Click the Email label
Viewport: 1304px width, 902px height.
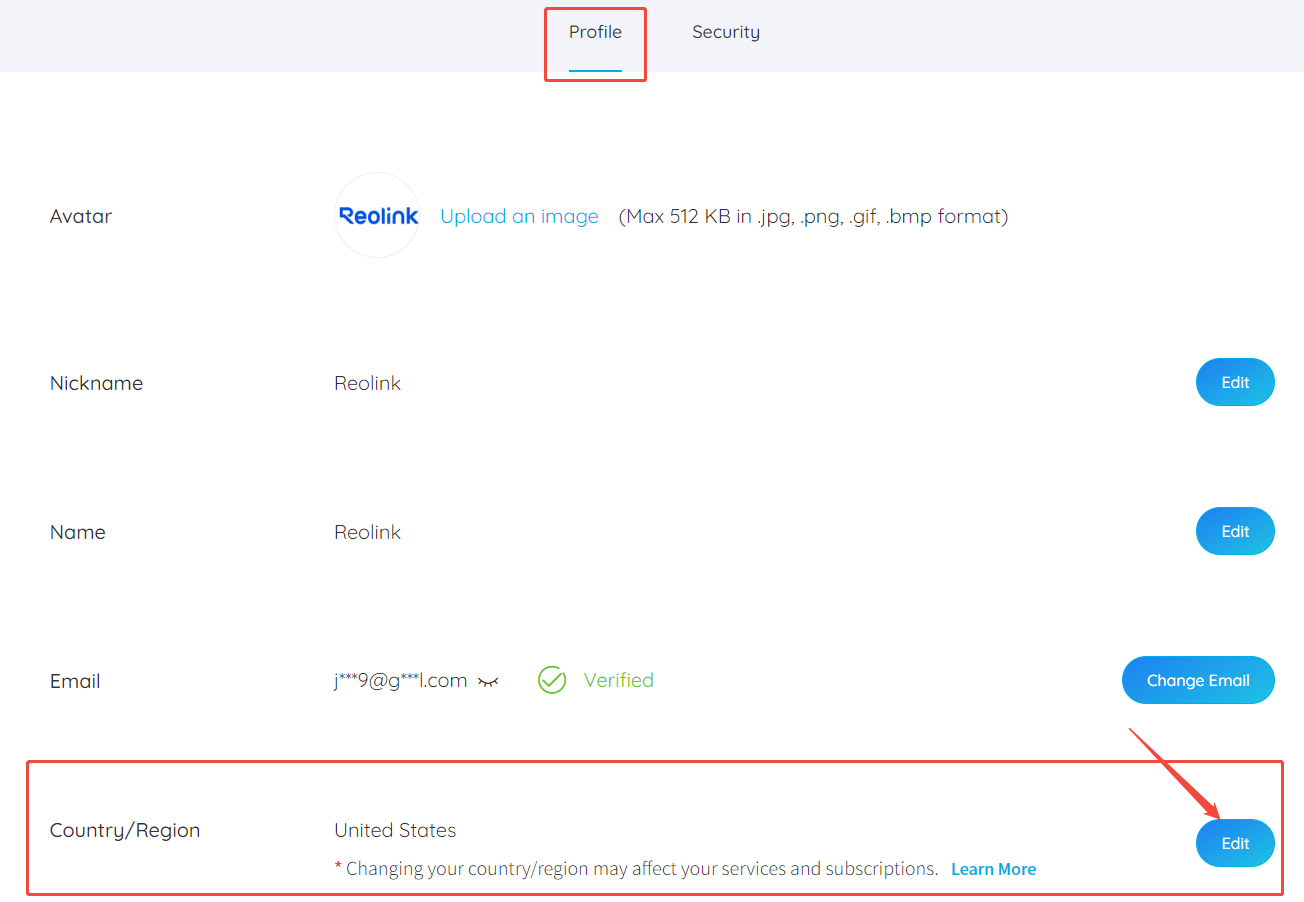coord(75,681)
